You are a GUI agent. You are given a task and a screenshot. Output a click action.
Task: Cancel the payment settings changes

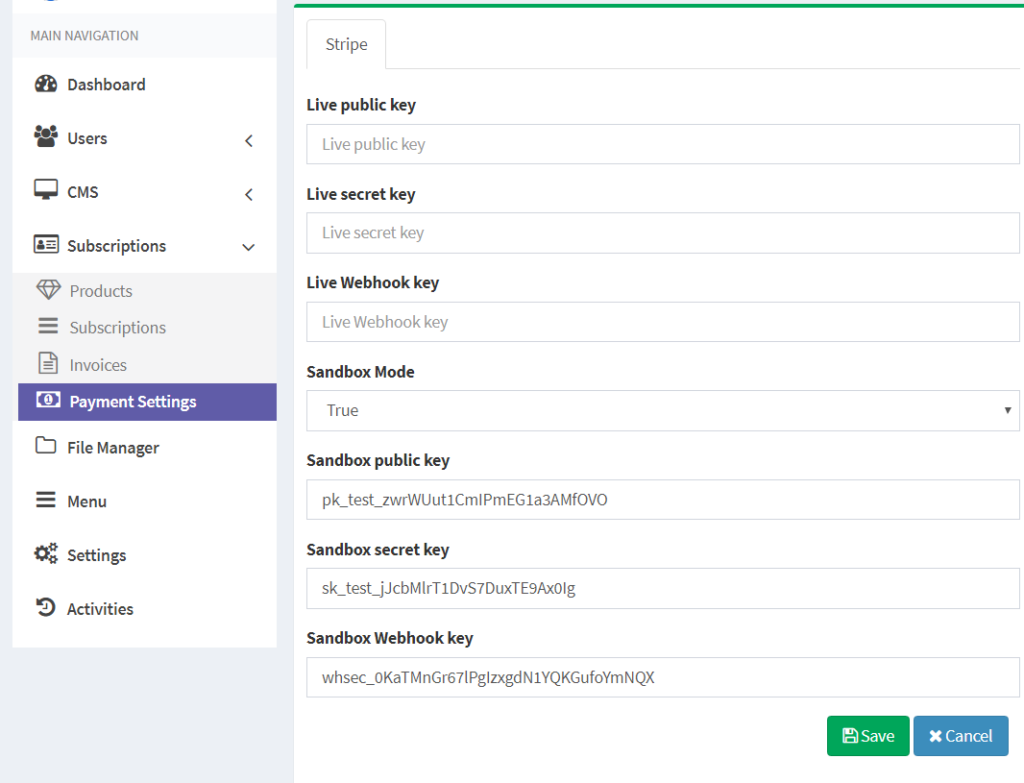(960, 736)
